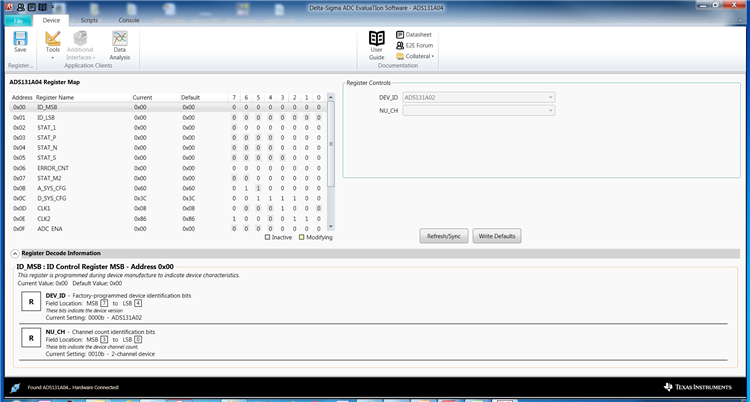The width and height of the screenshot is (750, 402).
Task: Toggle bit 5 of D_SYS_CFG register
Action: click(x=258, y=199)
